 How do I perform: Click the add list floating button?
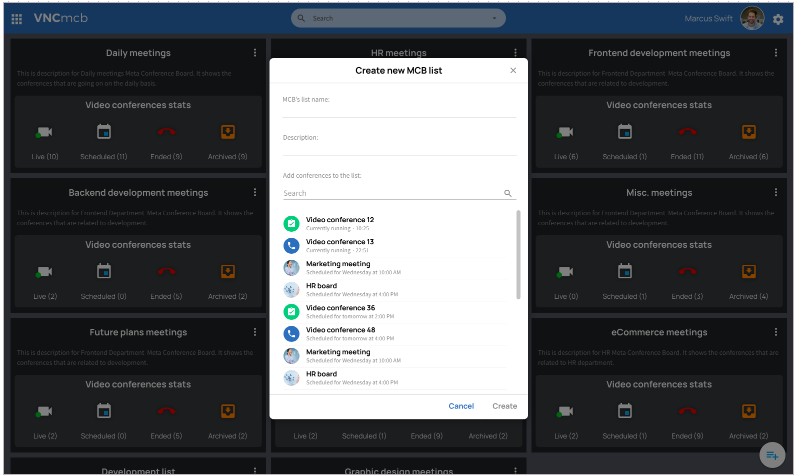coord(772,455)
